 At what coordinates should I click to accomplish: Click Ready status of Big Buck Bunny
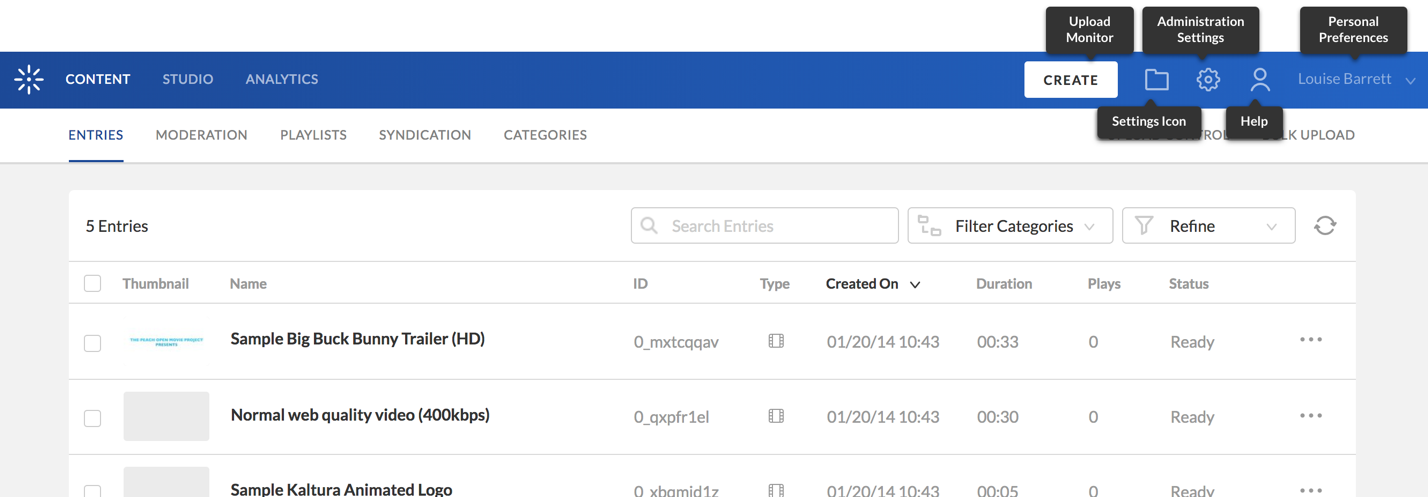[x=1192, y=342]
